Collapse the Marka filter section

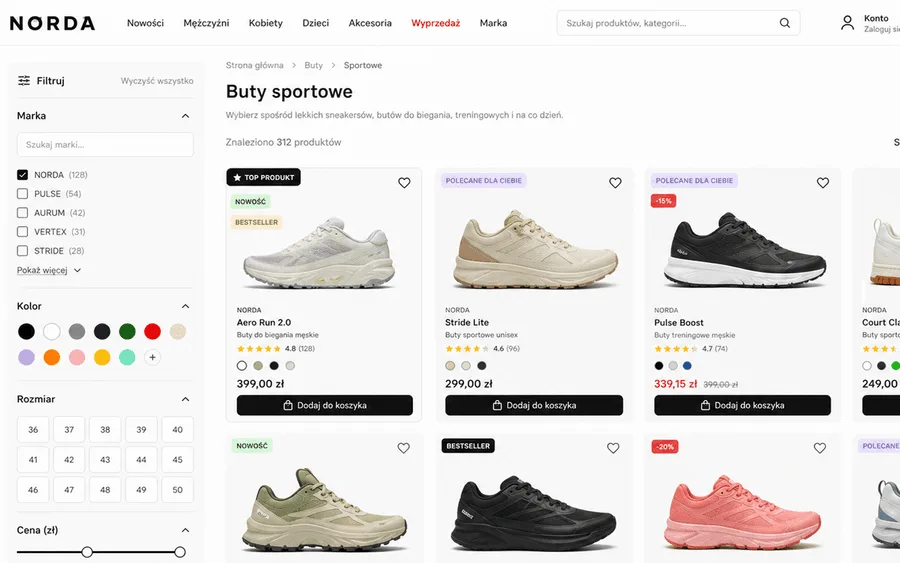[185, 116]
